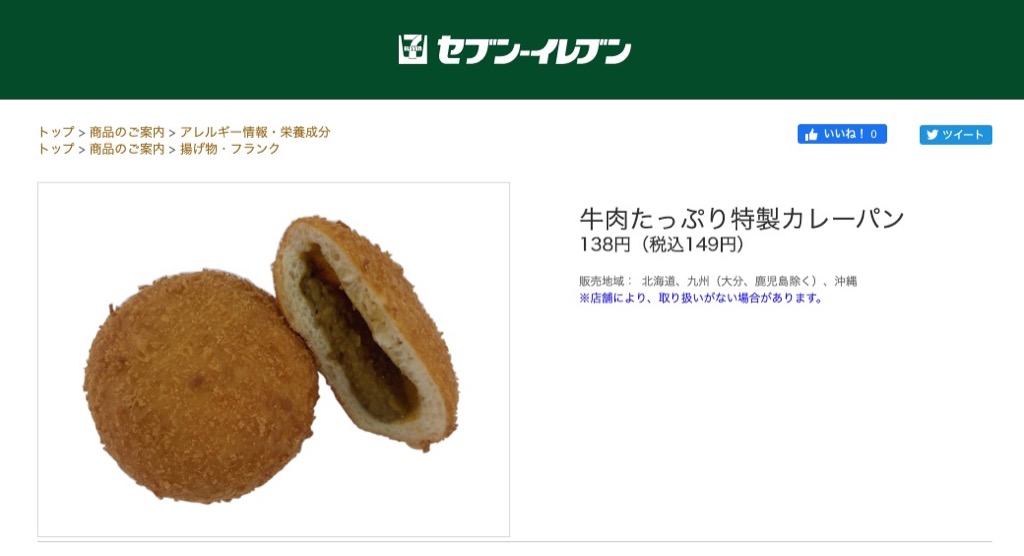Image resolution: width=1024 pixels, height=556 pixels.
Task: Click the like count showing 0
Action: point(873,135)
